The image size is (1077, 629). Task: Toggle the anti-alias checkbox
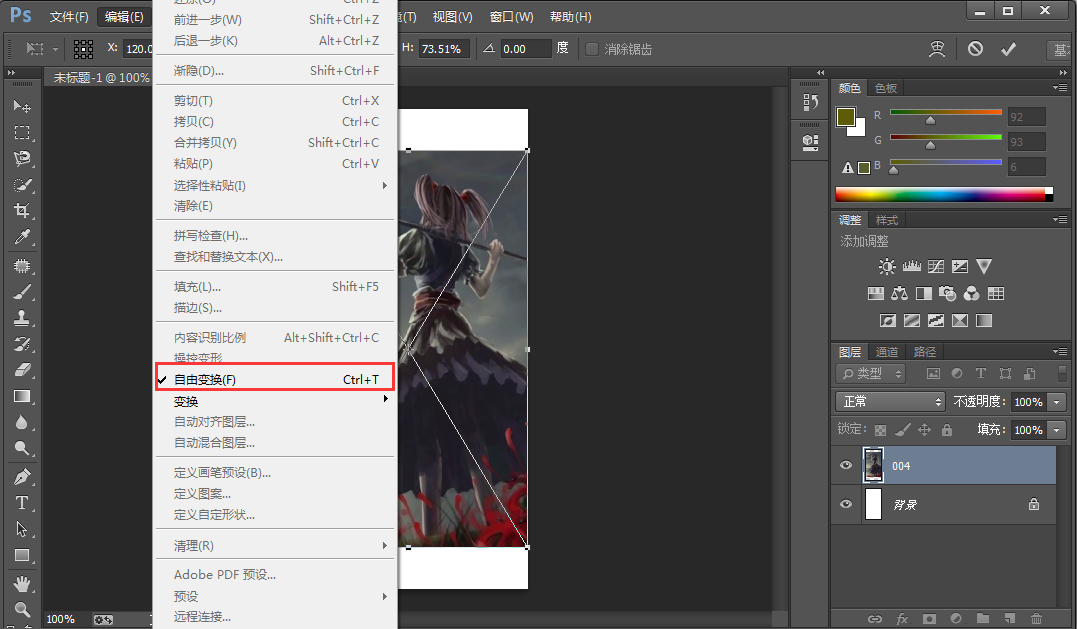(591, 49)
